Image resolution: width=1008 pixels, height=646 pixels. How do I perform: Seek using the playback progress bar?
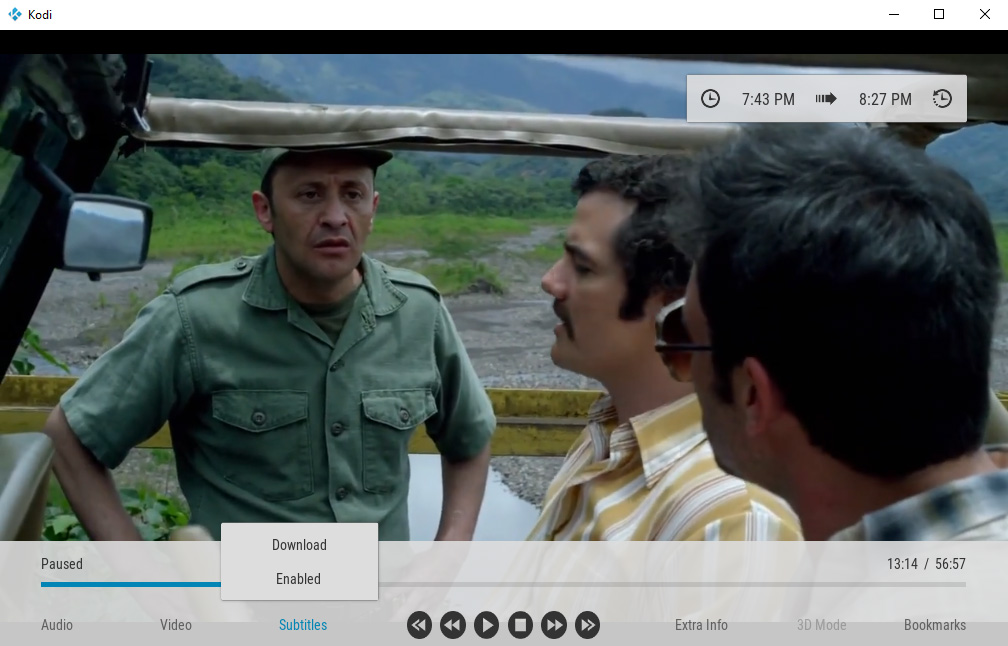(503, 584)
